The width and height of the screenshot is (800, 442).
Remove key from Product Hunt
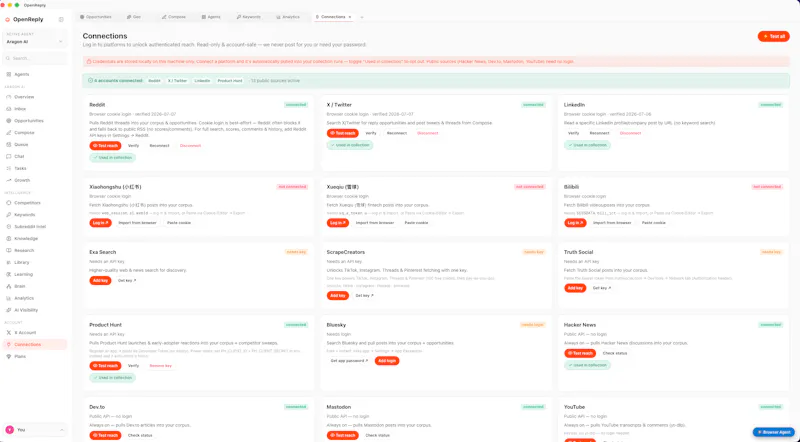(x=161, y=365)
